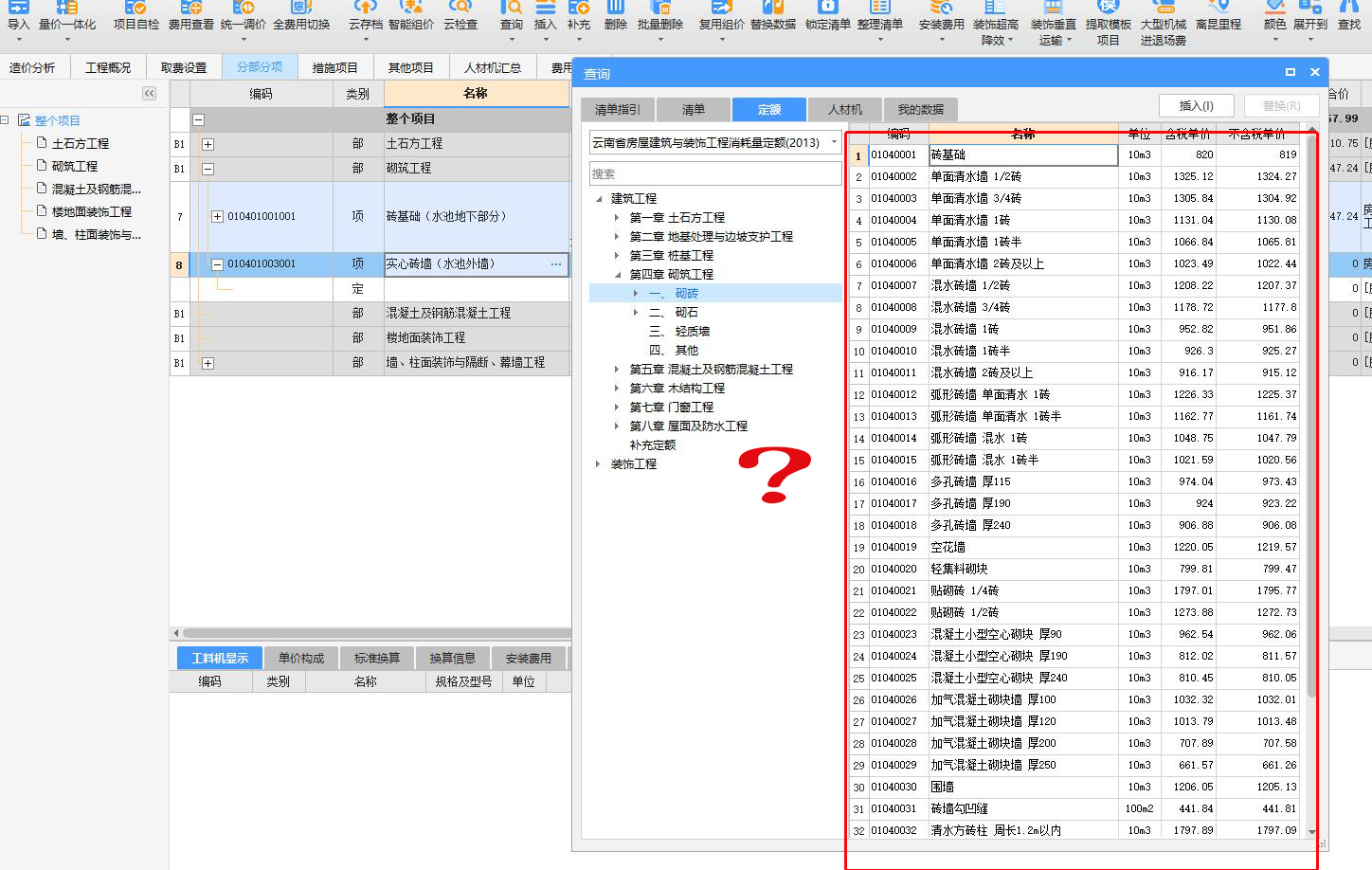This screenshot has height=870, width=1372.
Task: Click 替换数据 replace data icon
Action: tap(773, 16)
